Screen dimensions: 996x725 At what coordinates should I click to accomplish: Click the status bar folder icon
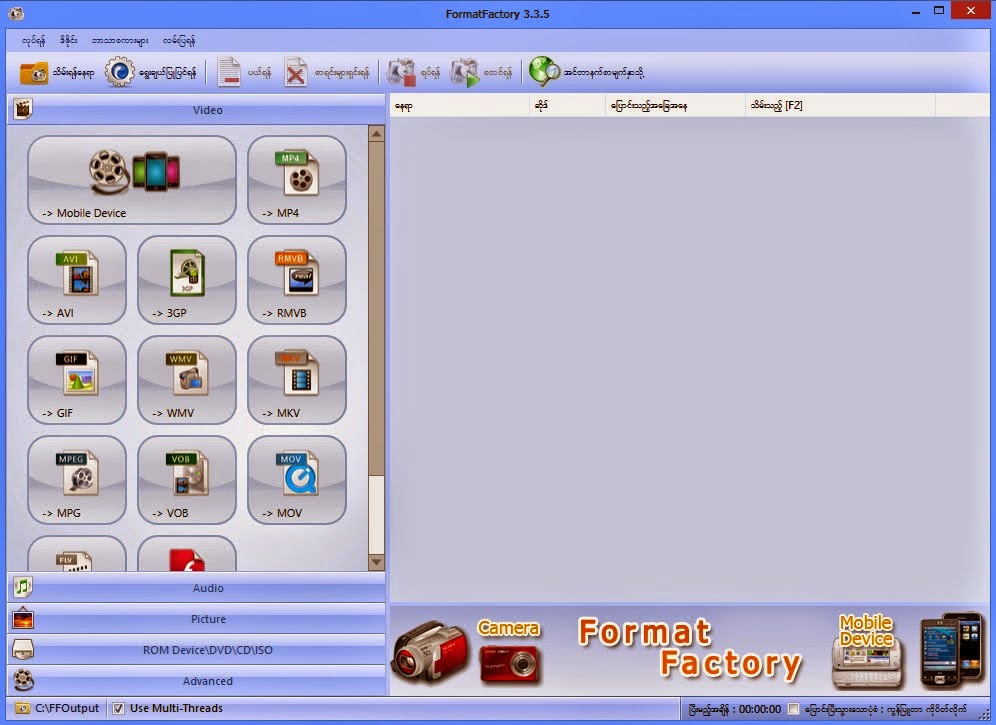click(22, 708)
